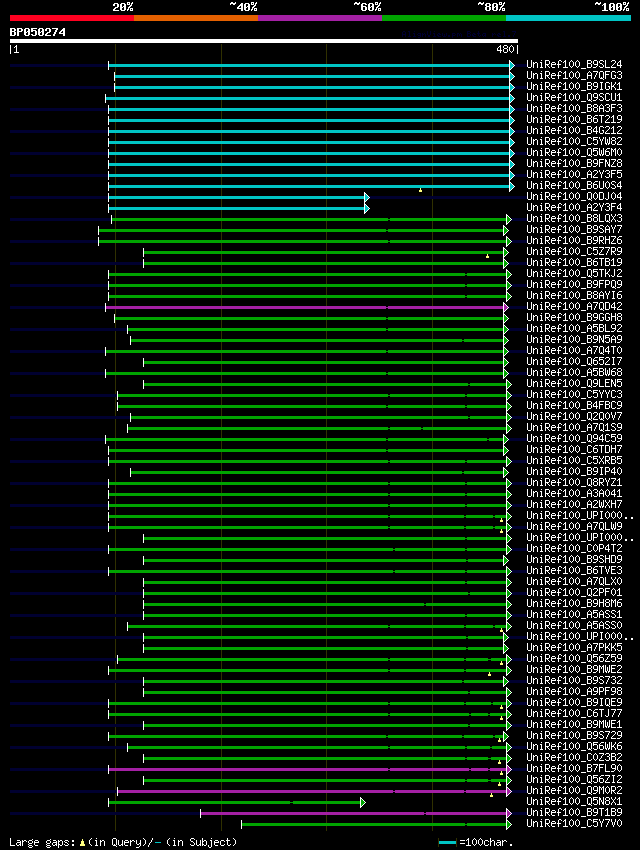This screenshot has width=640, height=850.
Task: Click the red 20% identity color segment
Action: [x=72, y=18]
